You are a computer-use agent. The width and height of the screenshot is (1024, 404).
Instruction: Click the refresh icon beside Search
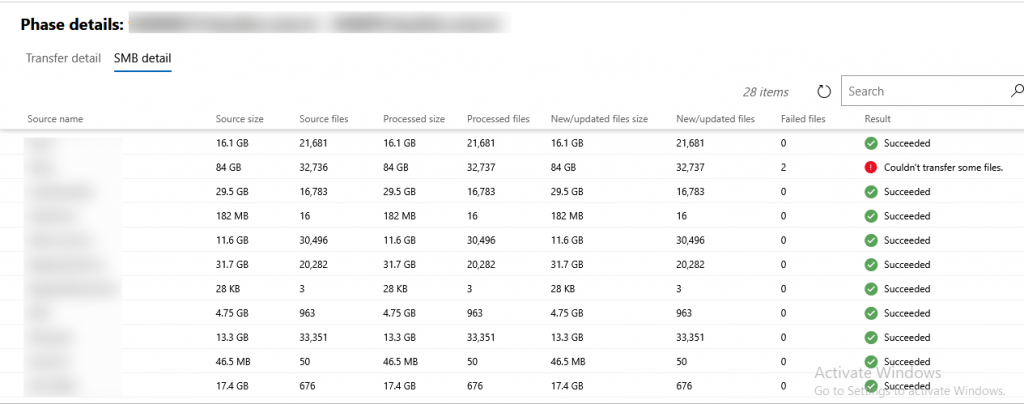click(824, 92)
